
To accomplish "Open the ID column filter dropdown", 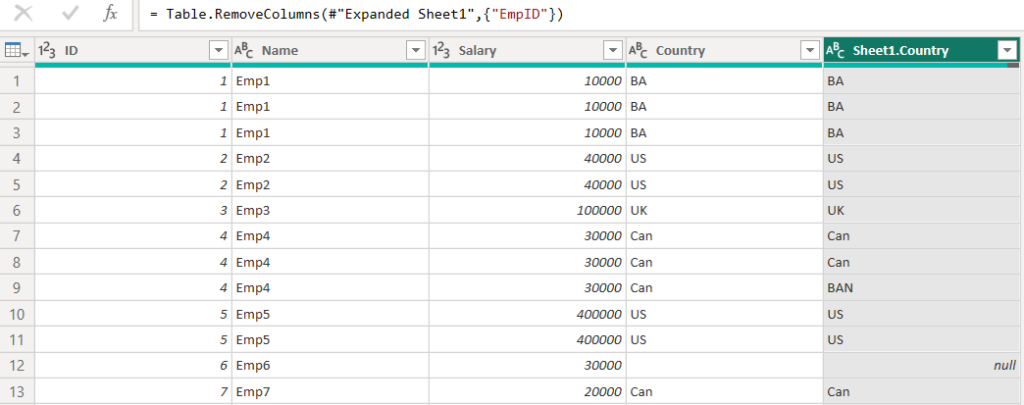I will (217, 50).
